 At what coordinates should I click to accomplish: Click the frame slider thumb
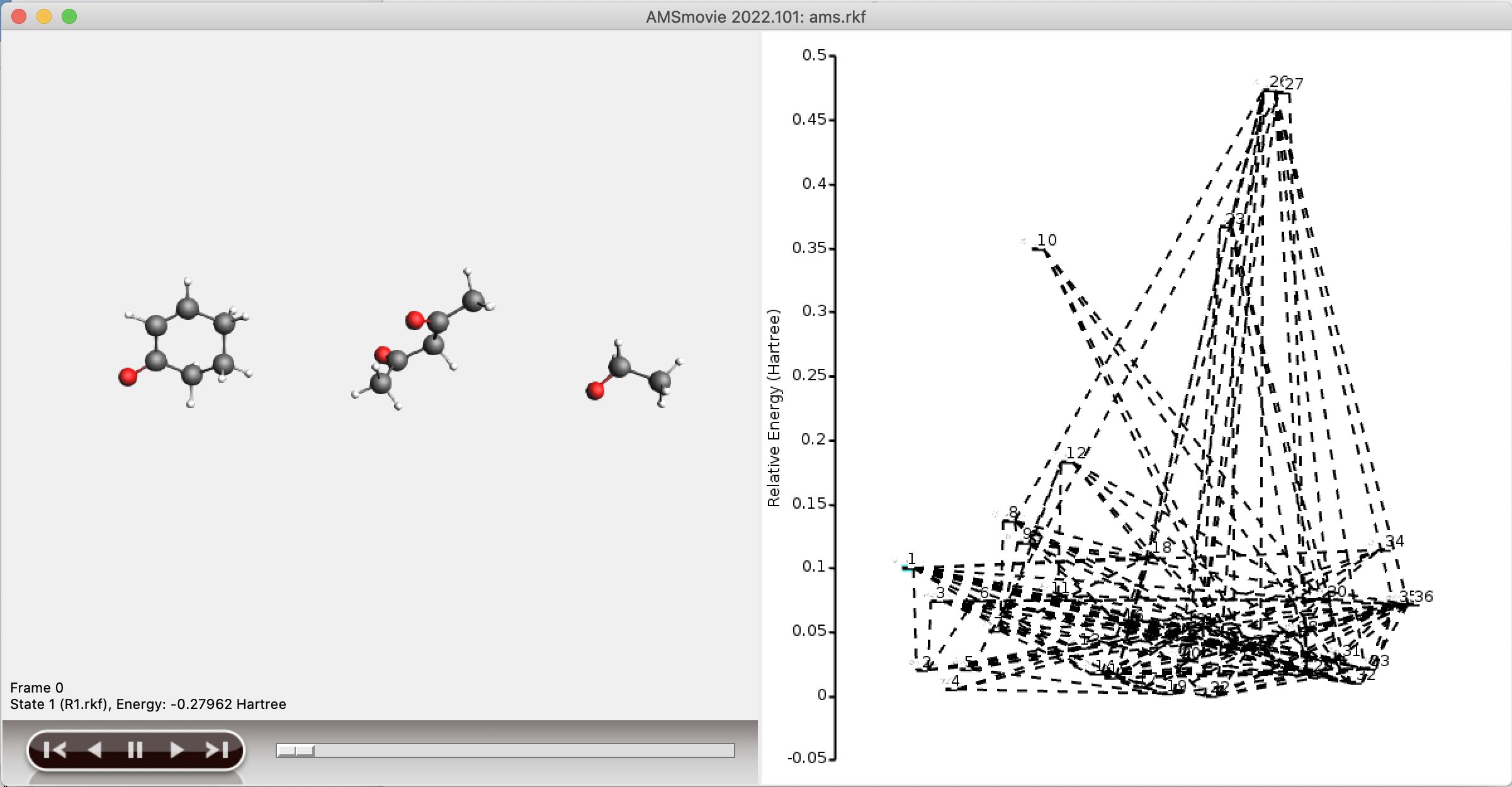point(295,750)
